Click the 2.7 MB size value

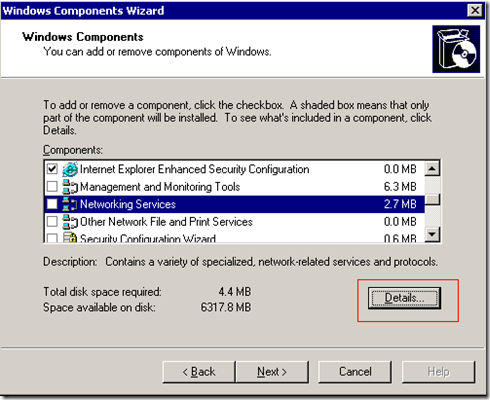[x=400, y=204]
